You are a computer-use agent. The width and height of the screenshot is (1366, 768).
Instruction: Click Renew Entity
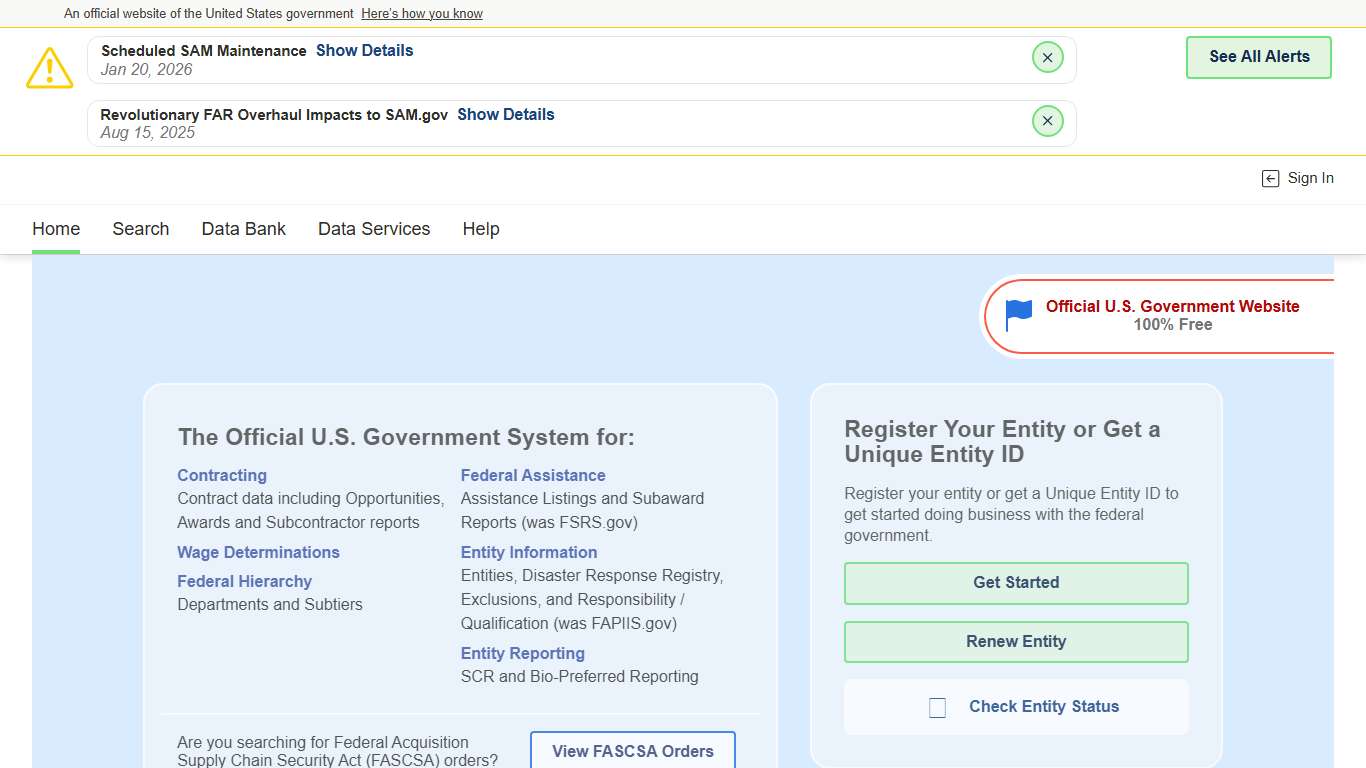click(x=1015, y=641)
